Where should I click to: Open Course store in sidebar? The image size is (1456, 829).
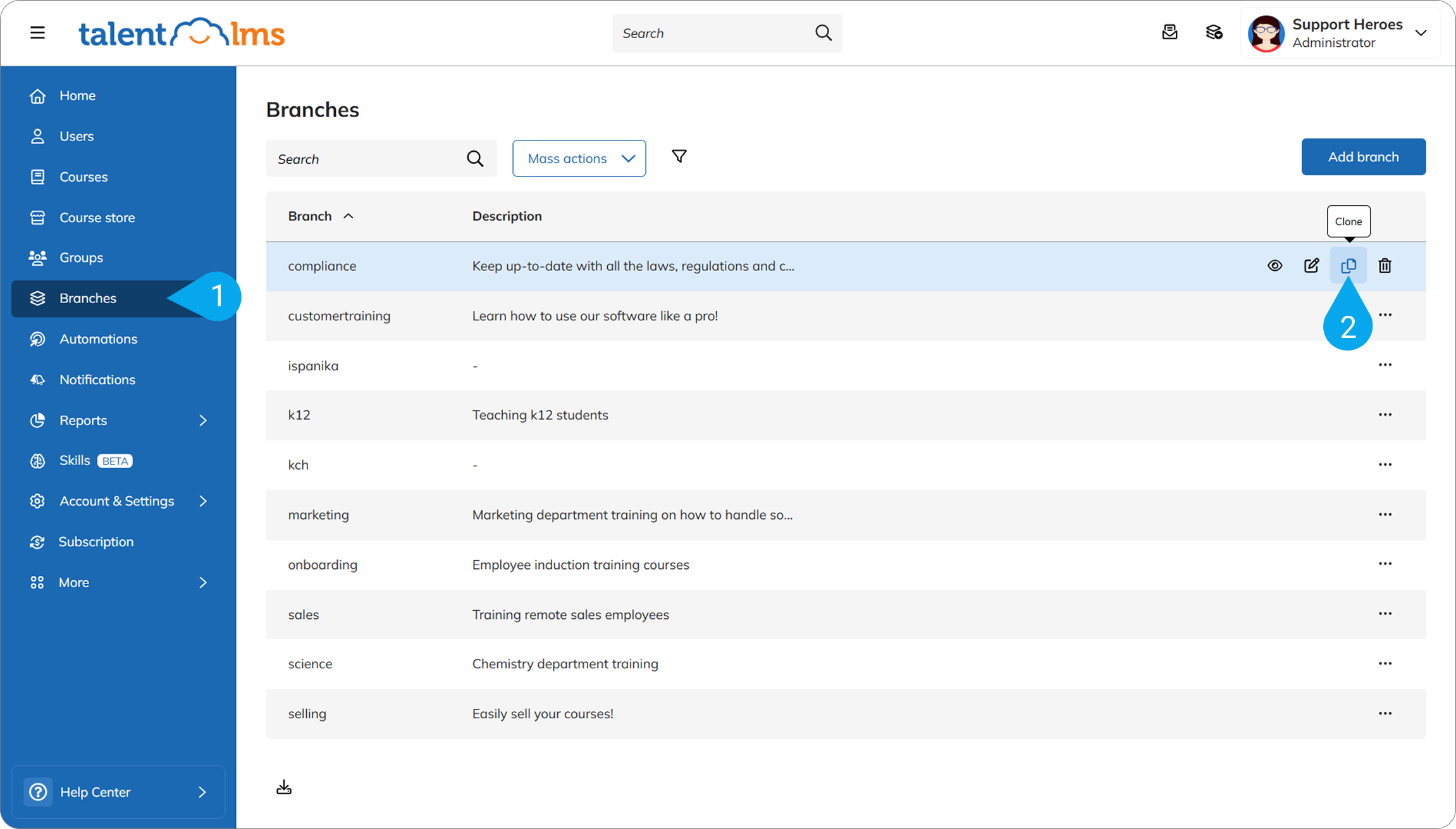(118, 217)
